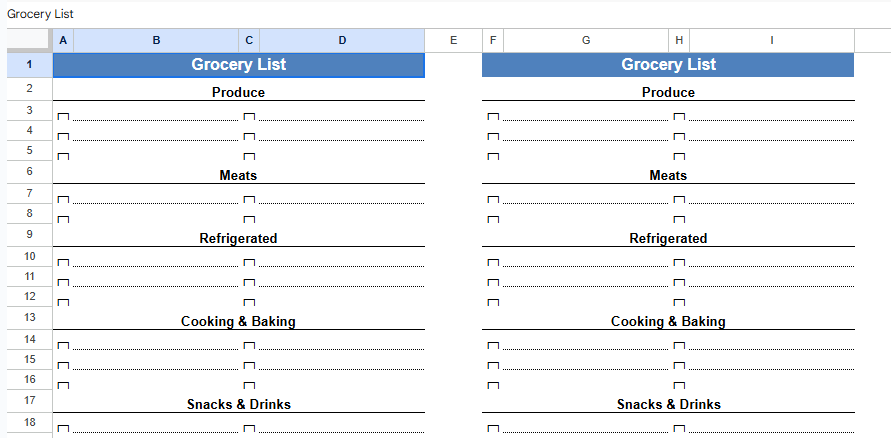
Task: Select the column D header
Action: point(342,40)
